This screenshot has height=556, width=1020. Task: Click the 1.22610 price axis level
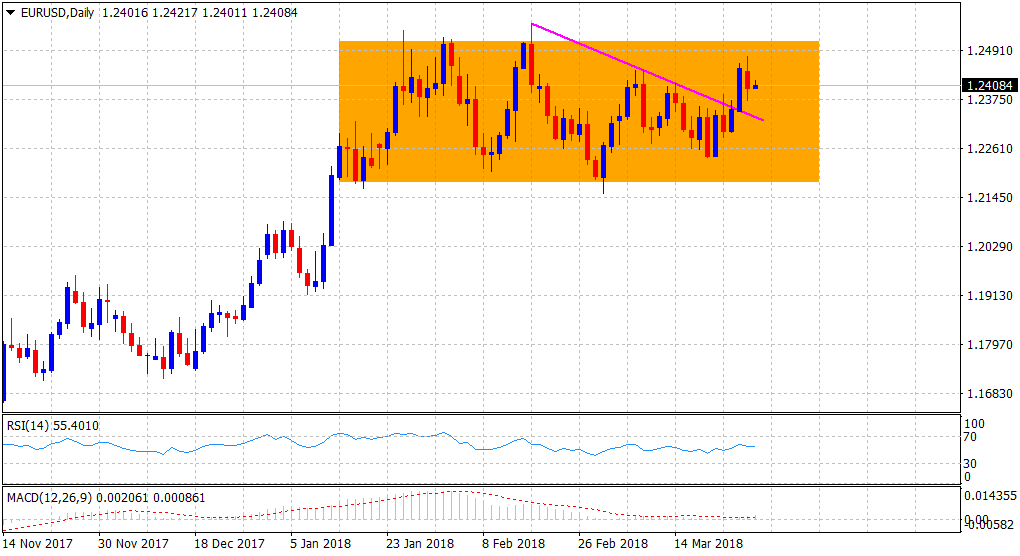(989, 148)
